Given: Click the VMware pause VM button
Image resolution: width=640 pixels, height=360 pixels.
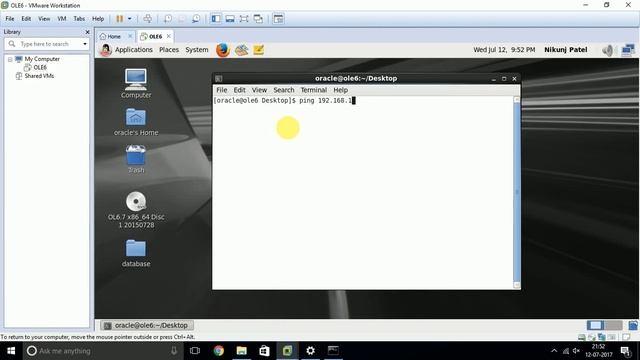Looking at the screenshot, I should [120, 19].
